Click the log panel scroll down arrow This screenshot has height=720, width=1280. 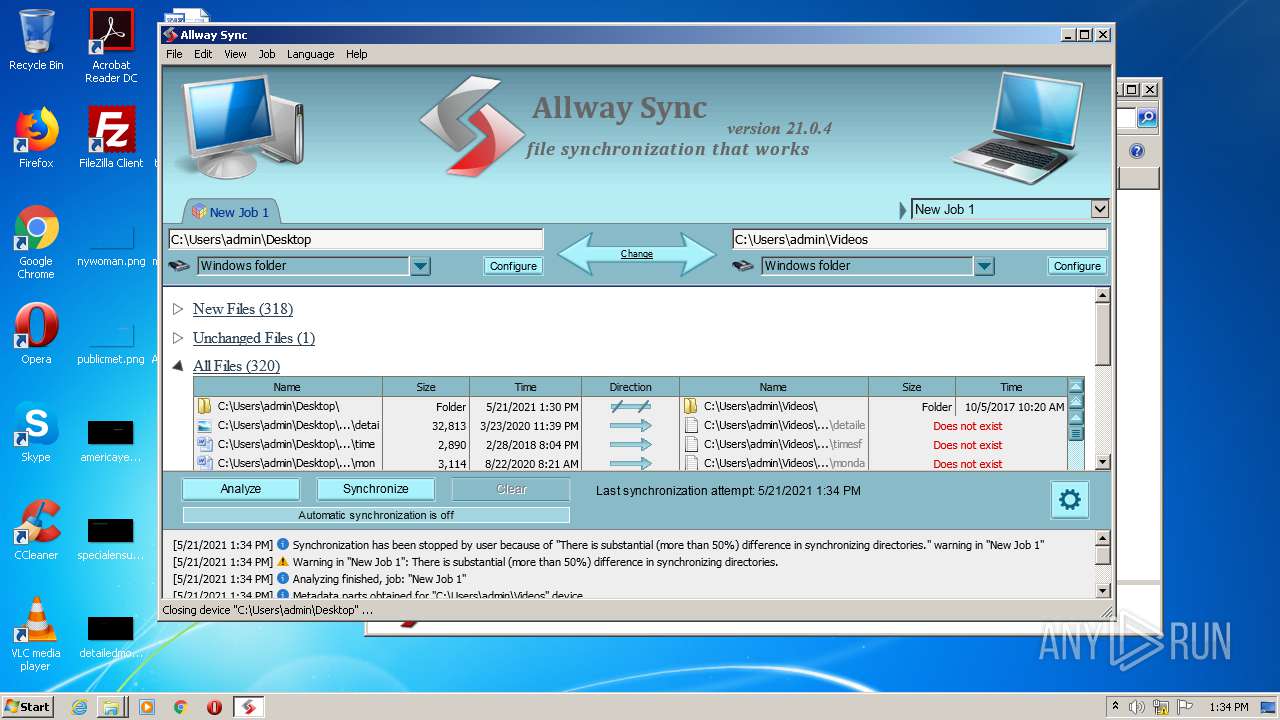click(x=1102, y=590)
